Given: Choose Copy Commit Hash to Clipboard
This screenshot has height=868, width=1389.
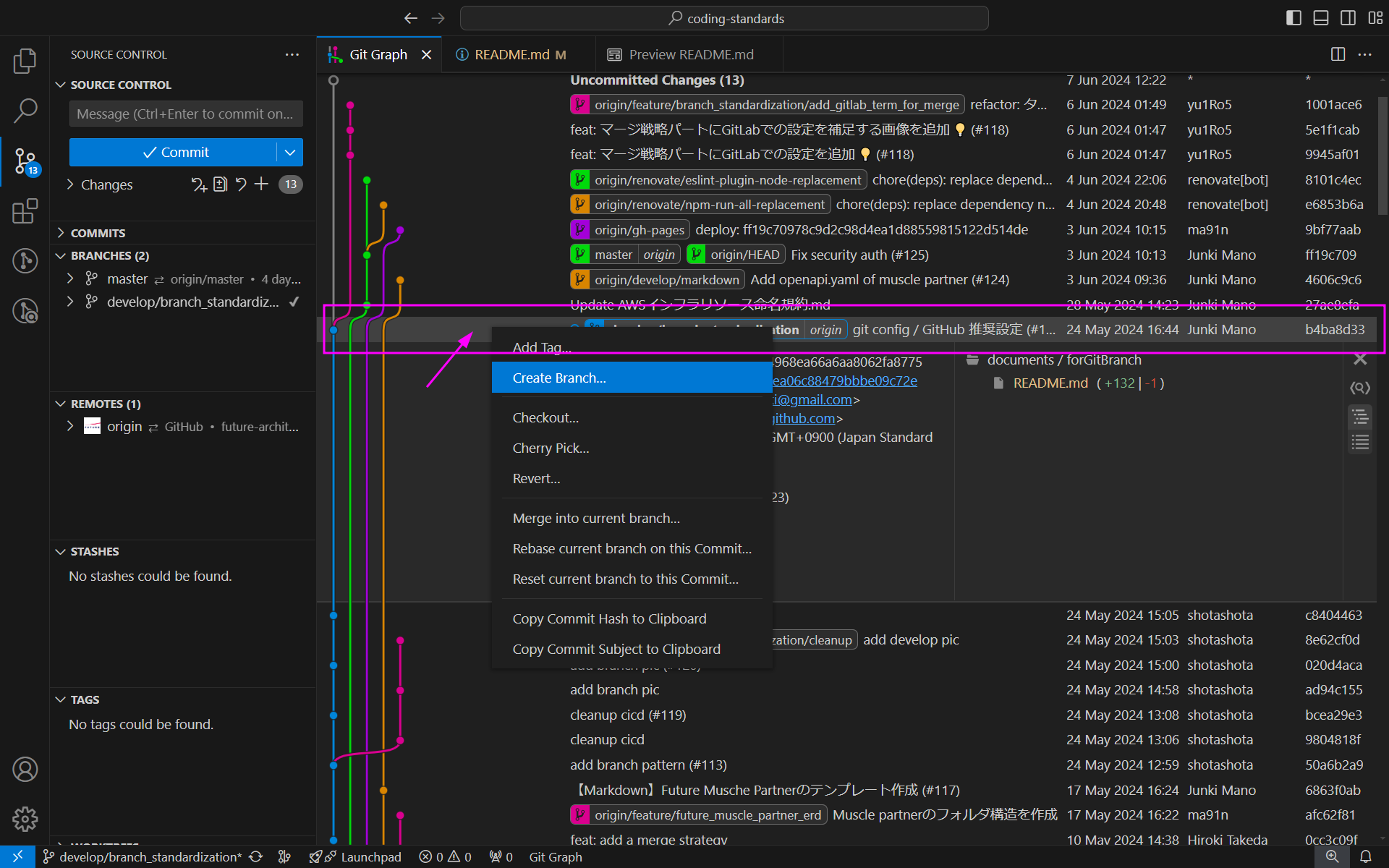Looking at the screenshot, I should click(632, 619).
